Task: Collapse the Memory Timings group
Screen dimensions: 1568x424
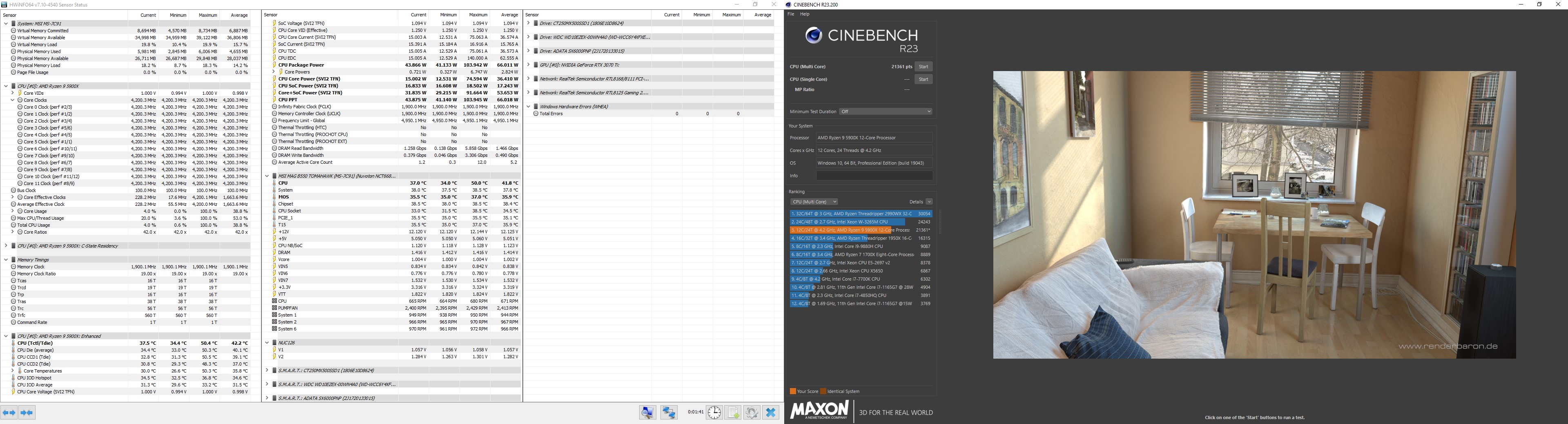Action: [6, 260]
